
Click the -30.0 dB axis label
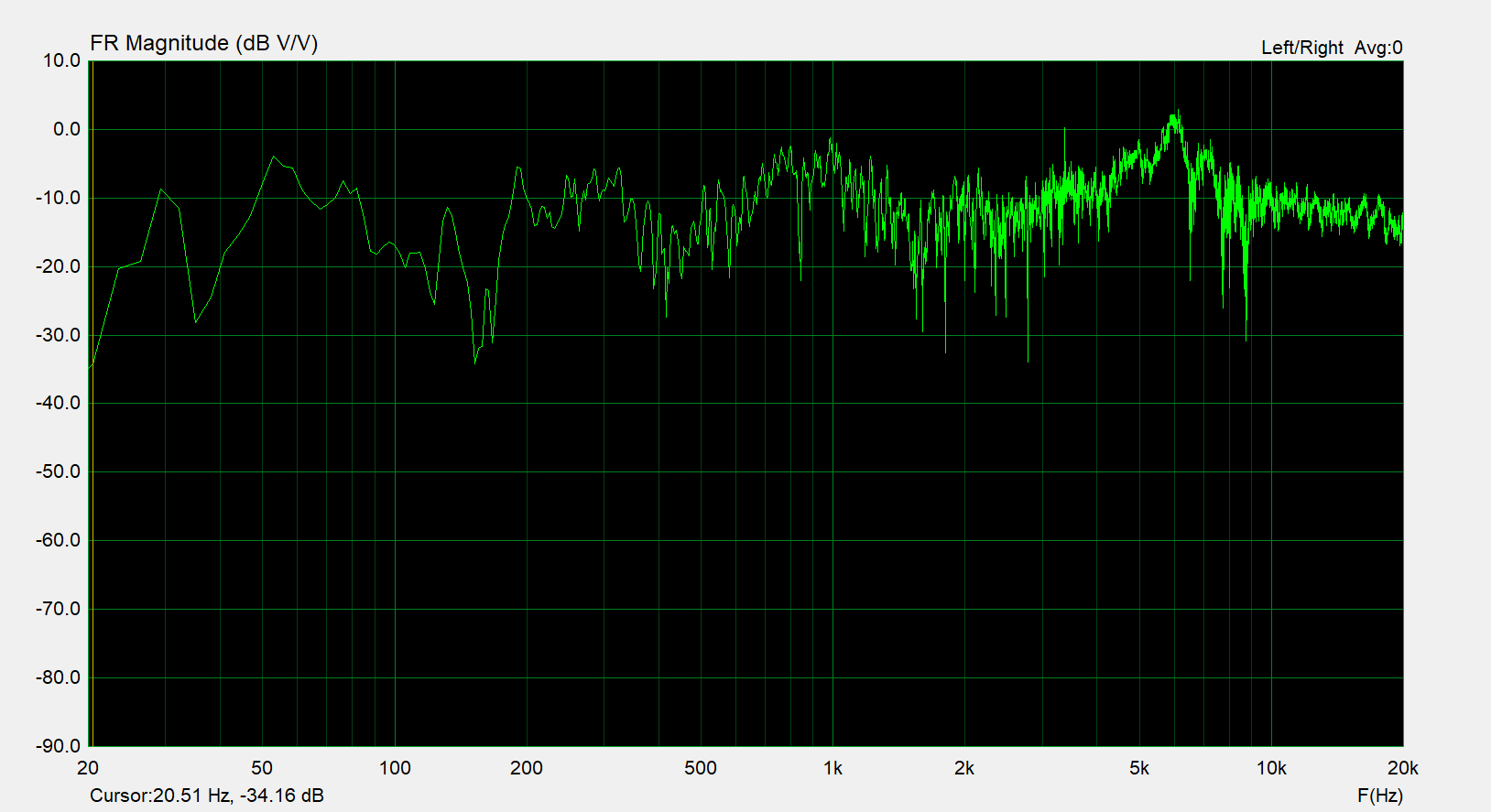click(58, 335)
